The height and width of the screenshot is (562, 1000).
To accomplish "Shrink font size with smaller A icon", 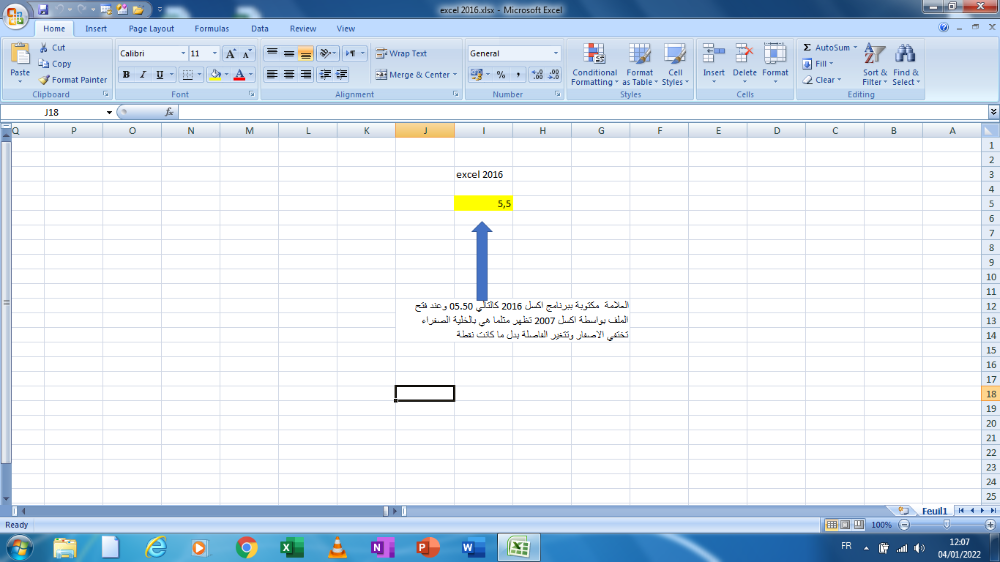I will coord(247,54).
